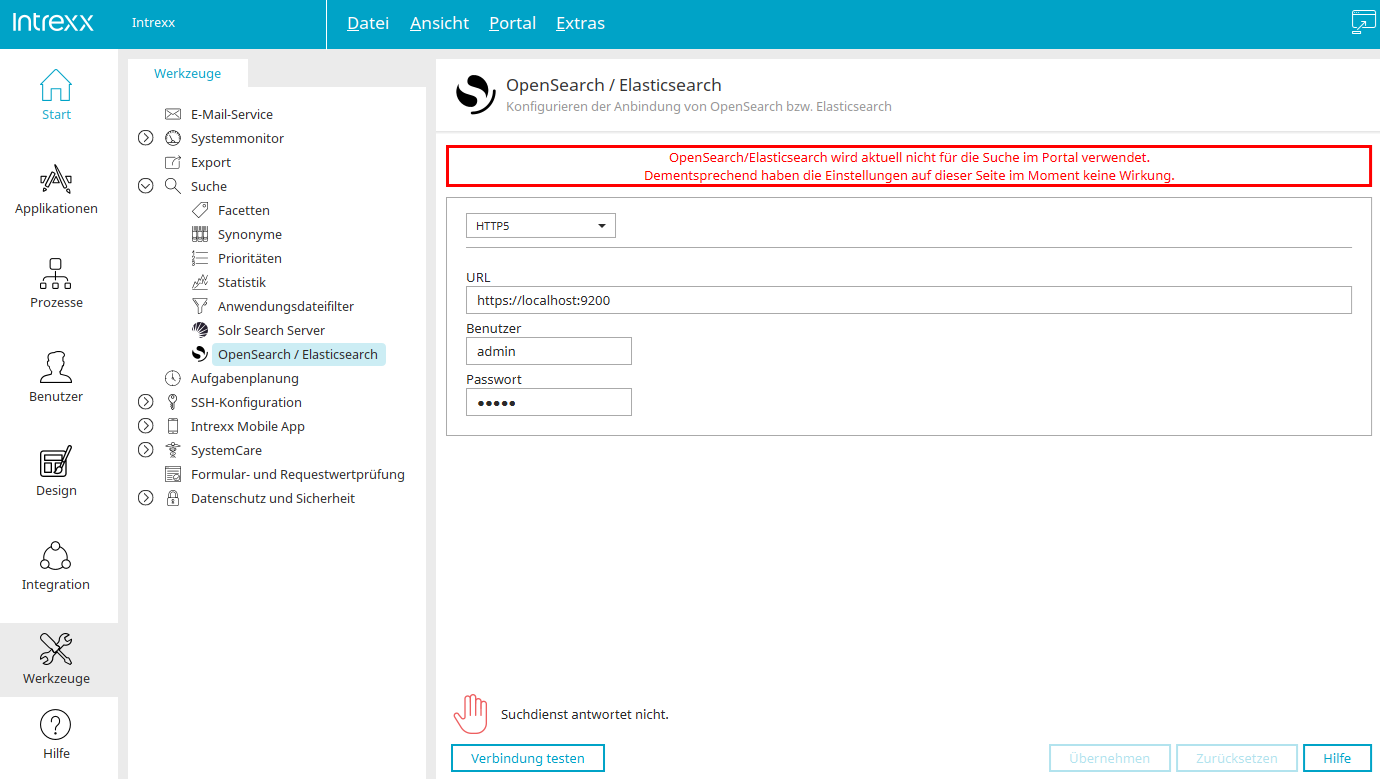Click the Verbindung testen button
The height and width of the screenshot is (779, 1380).
point(528,758)
